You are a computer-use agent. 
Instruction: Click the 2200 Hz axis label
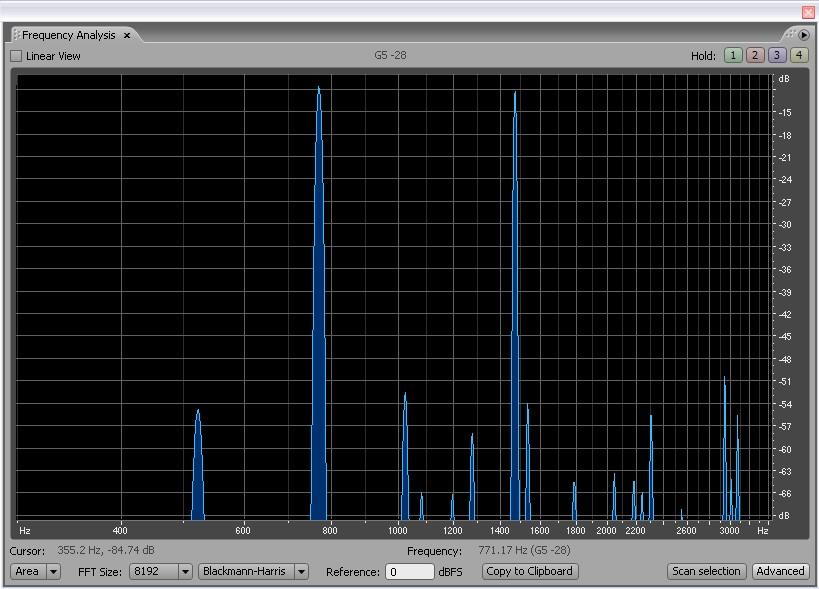click(x=635, y=531)
